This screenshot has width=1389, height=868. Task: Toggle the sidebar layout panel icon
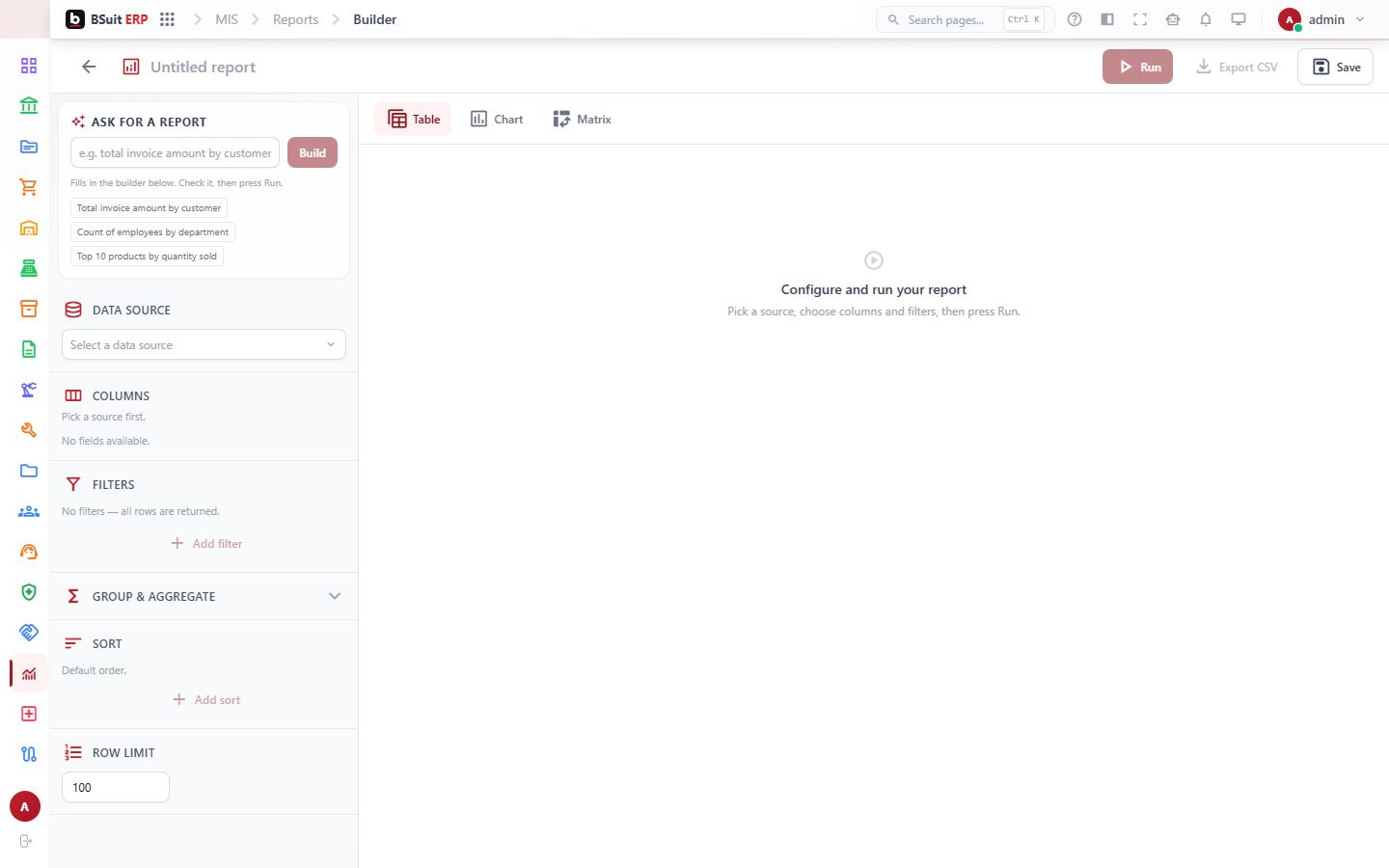coord(1107,19)
